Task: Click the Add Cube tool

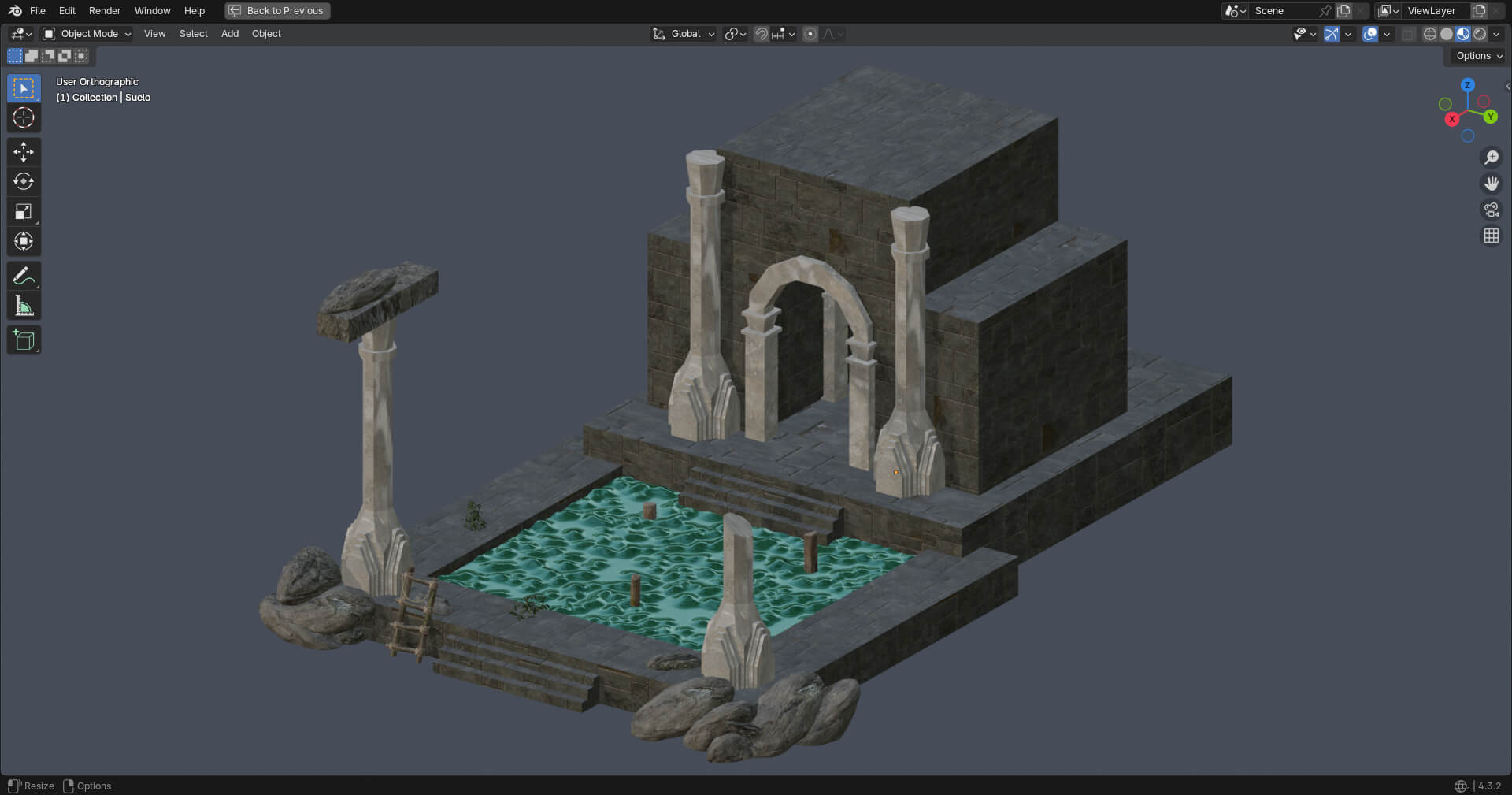Action: coord(24,340)
